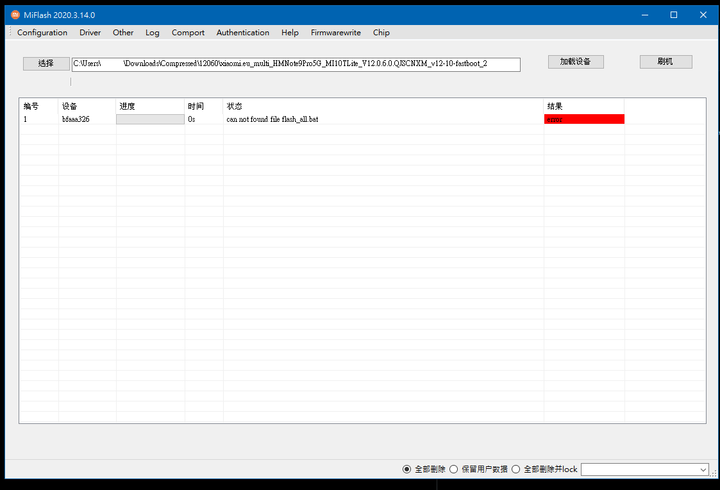
Task: Maximize the MiFlash window
Action: point(674,15)
